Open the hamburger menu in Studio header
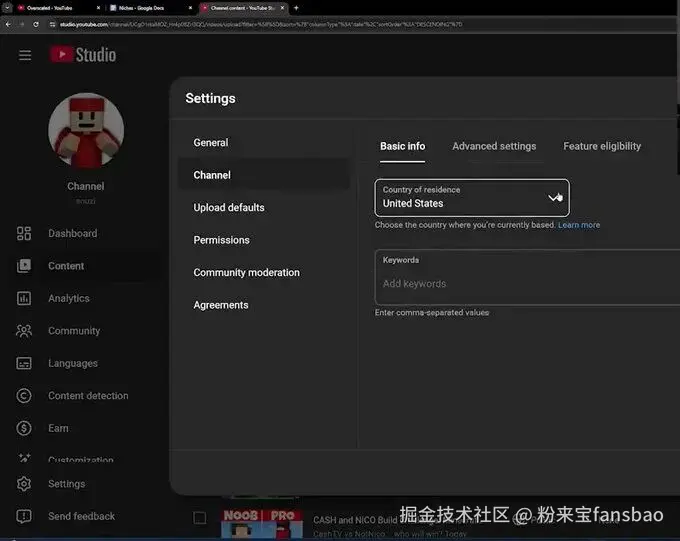Image resolution: width=680 pixels, height=541 pixels. pyautogui.click(x=25, y=55)
